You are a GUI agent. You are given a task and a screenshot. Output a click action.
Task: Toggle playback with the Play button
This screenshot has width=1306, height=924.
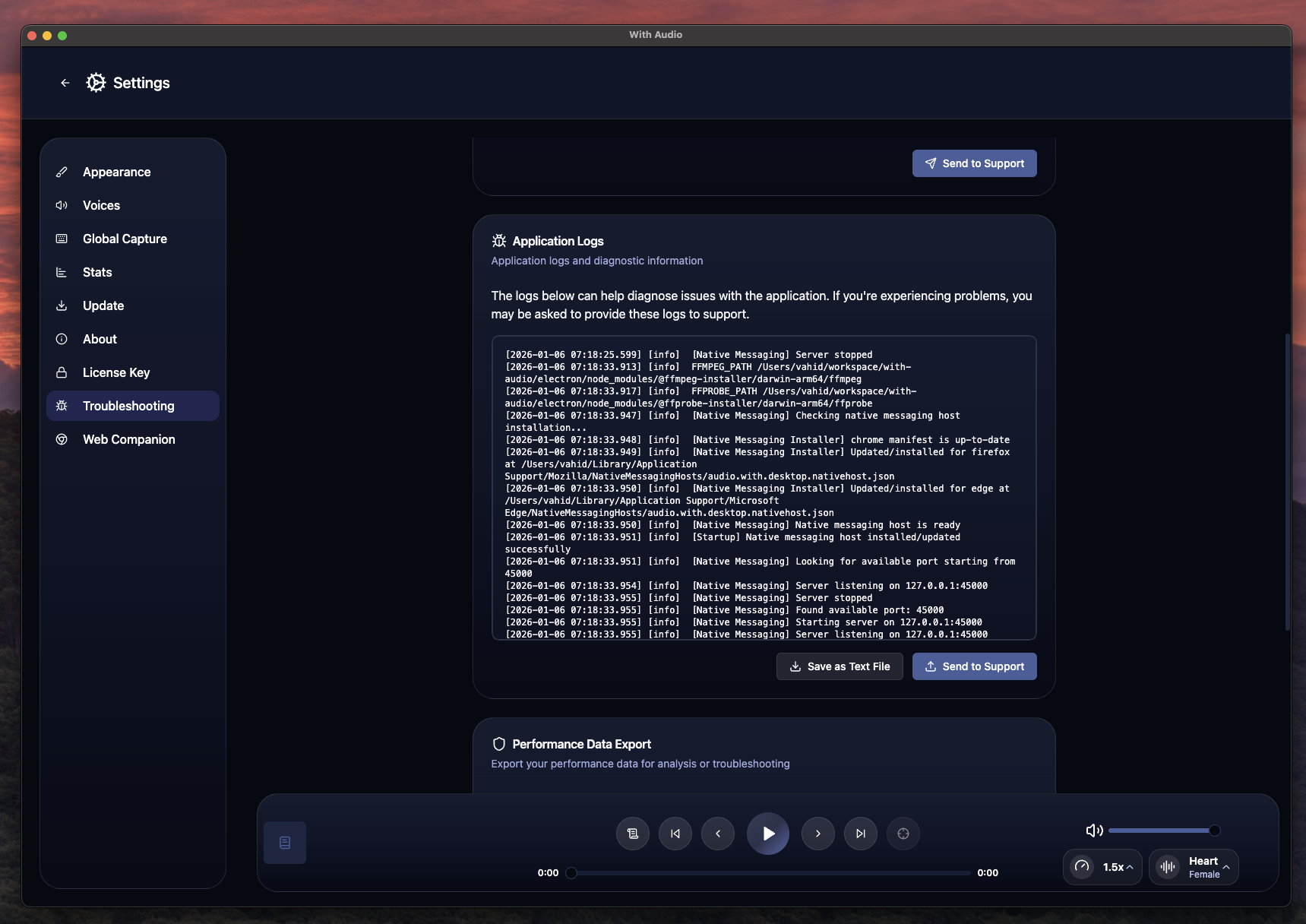pos(768,834)
